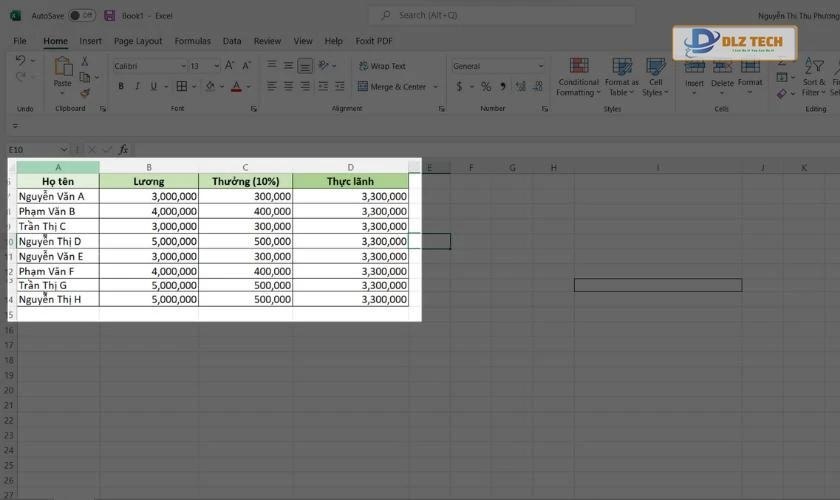Switch to the Formulas tab

[192, 41]
